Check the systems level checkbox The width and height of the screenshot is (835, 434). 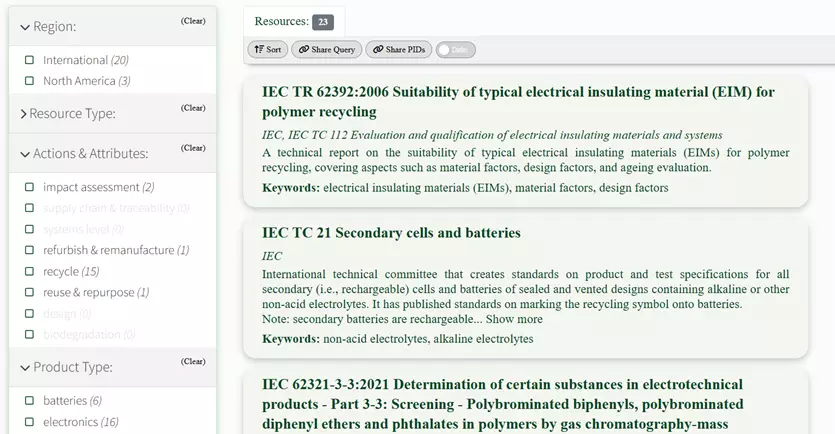(29, 230)
